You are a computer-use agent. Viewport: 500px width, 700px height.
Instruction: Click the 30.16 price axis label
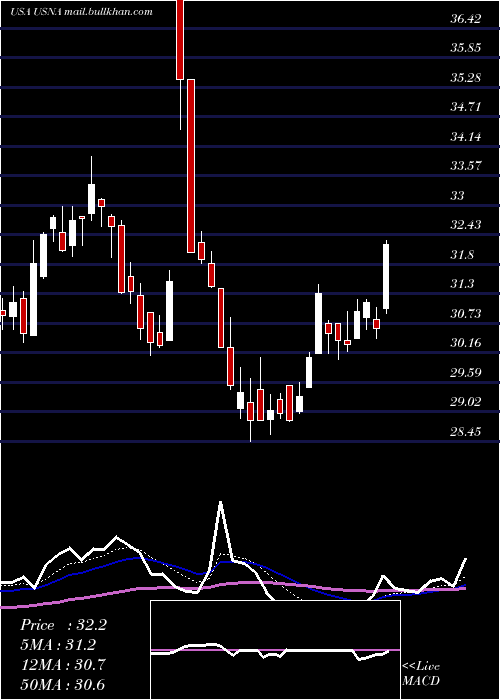point(466,343)
